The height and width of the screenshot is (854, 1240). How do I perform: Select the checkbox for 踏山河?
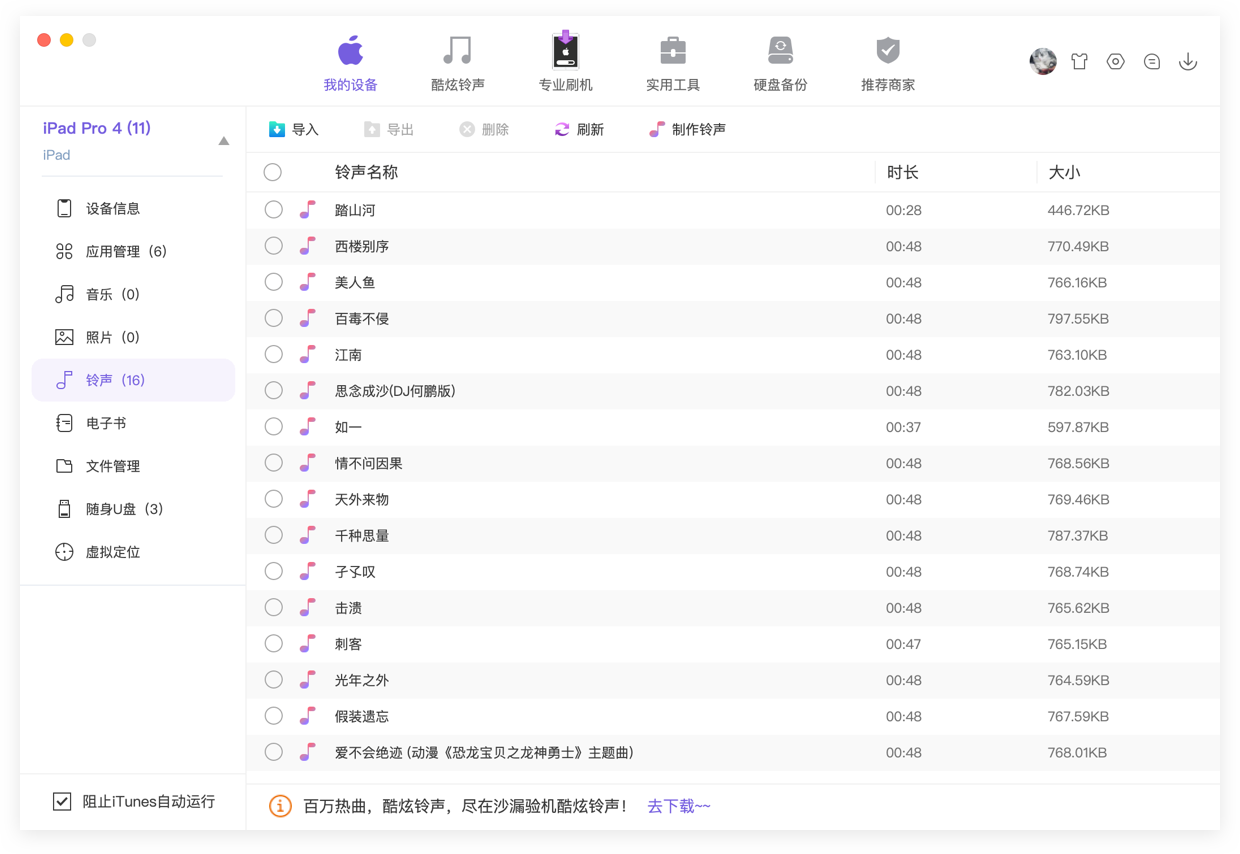click(273, 210)
